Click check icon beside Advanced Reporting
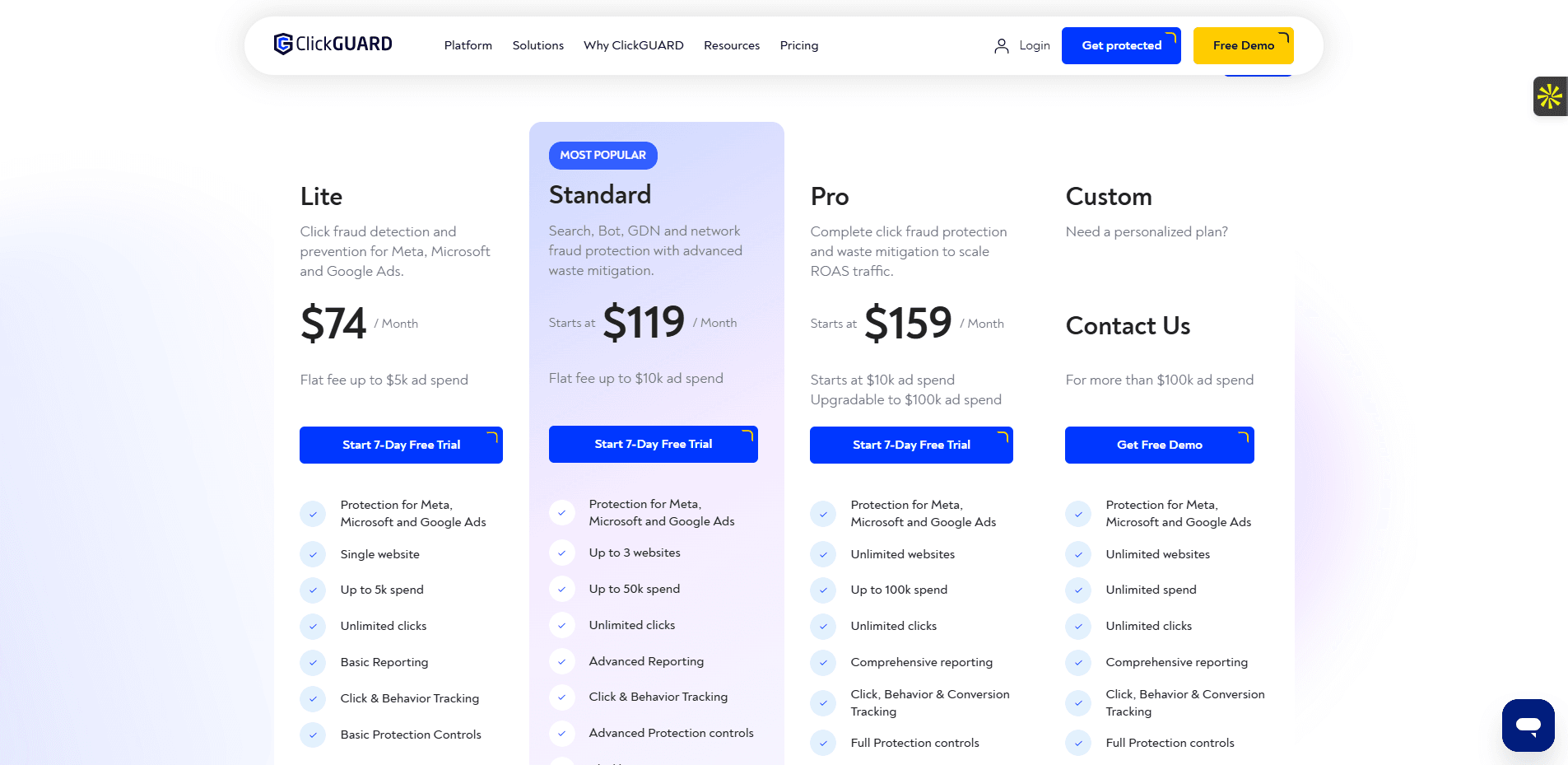1568x765 pixels. 561,661
